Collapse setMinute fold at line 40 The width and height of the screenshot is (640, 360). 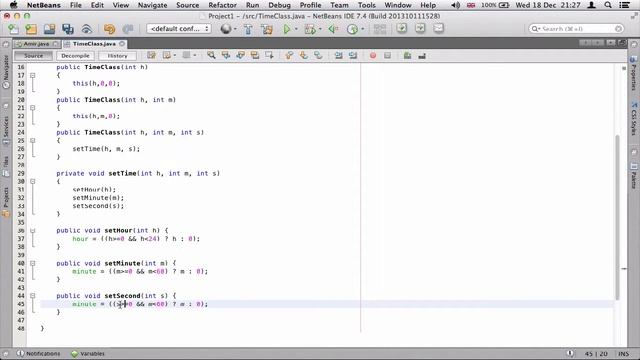(x=33, y=263)
